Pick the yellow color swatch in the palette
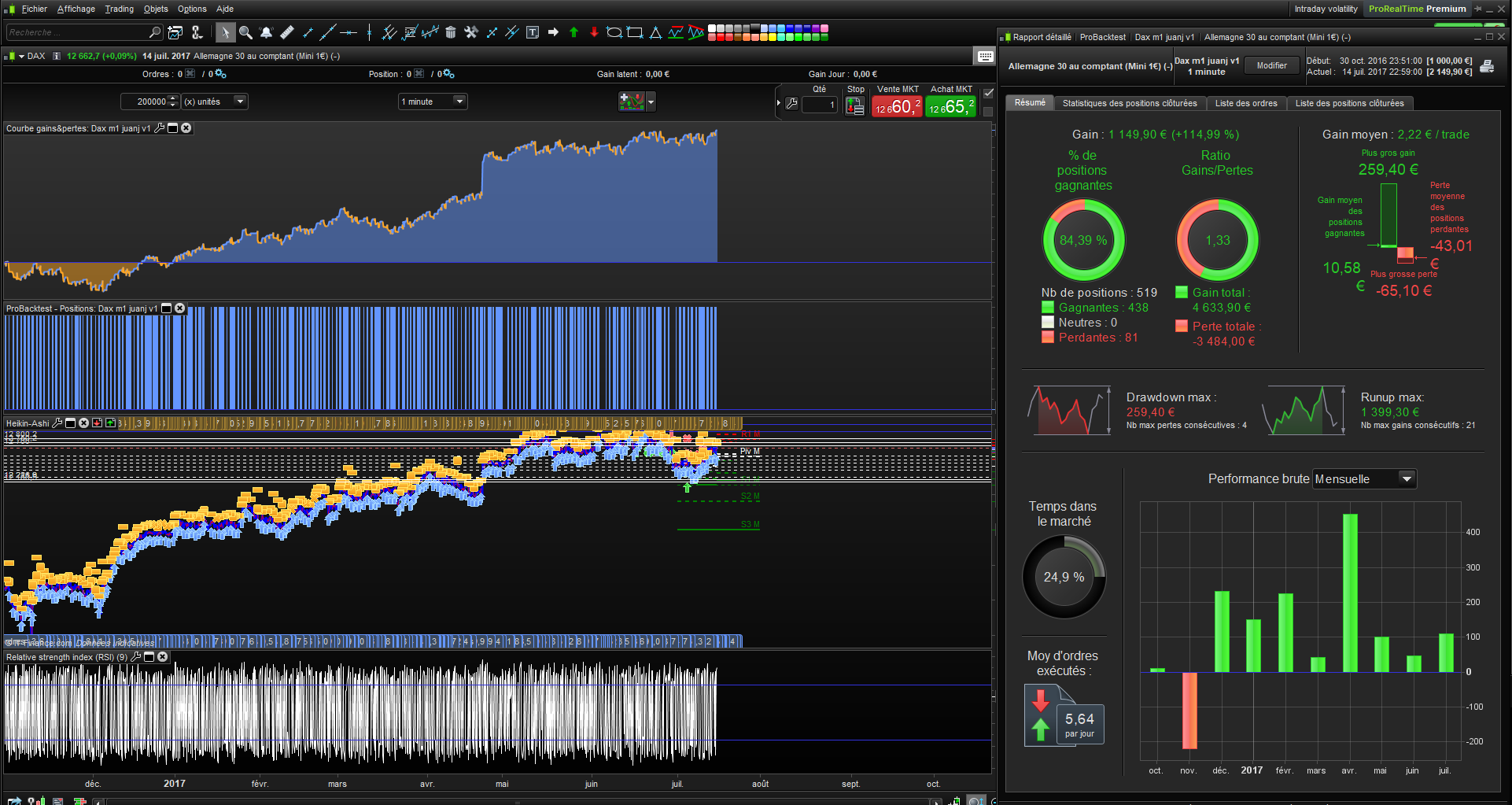Viewport: 1512px width, 805px height. [x=772, y=37]
